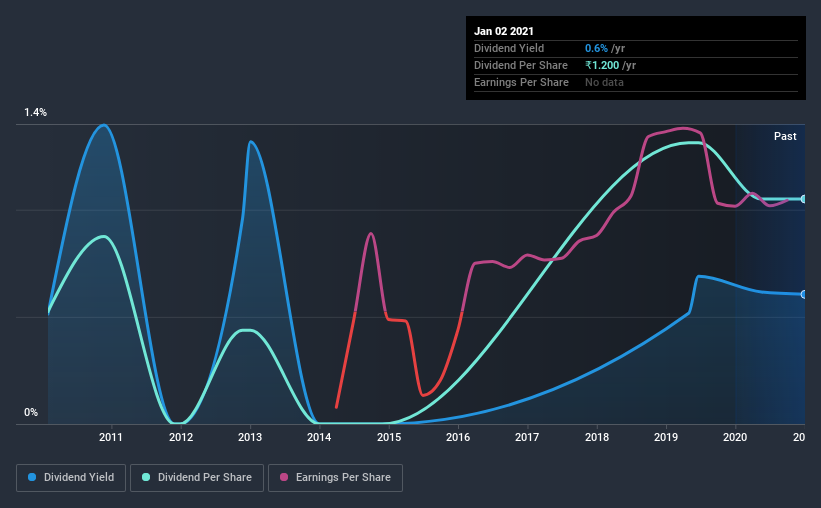Screen dimensions: 821x508
Task: Click the pink Earnings Per Share legend dot
Action: click(x=284, y=477)
